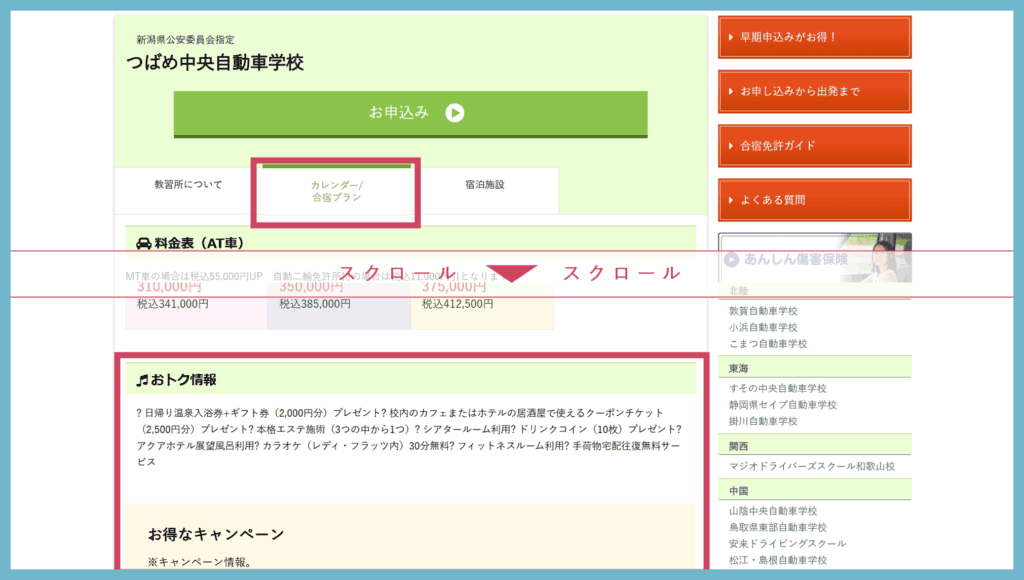Open the 鳥取県東部自動車学校 link
The height and width of the screenshot is (580, 1024).
click(778, 527)
